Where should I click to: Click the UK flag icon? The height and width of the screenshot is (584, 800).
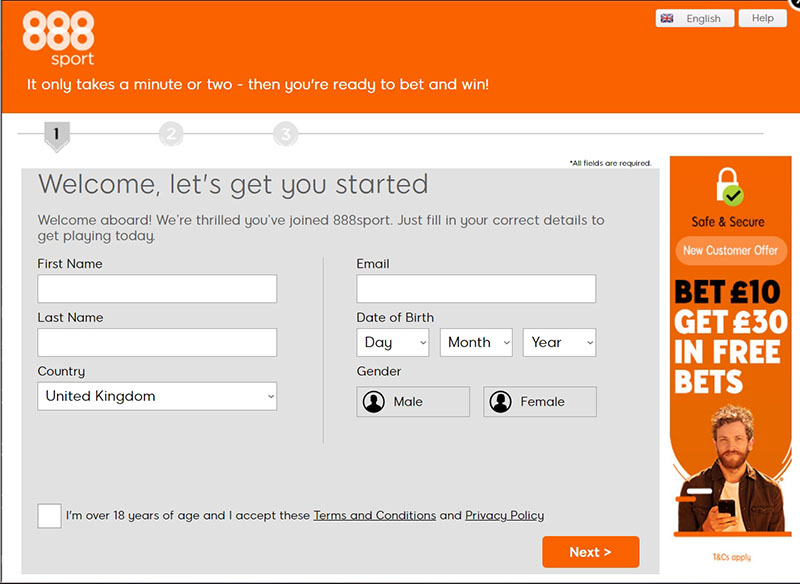(667, 18)
